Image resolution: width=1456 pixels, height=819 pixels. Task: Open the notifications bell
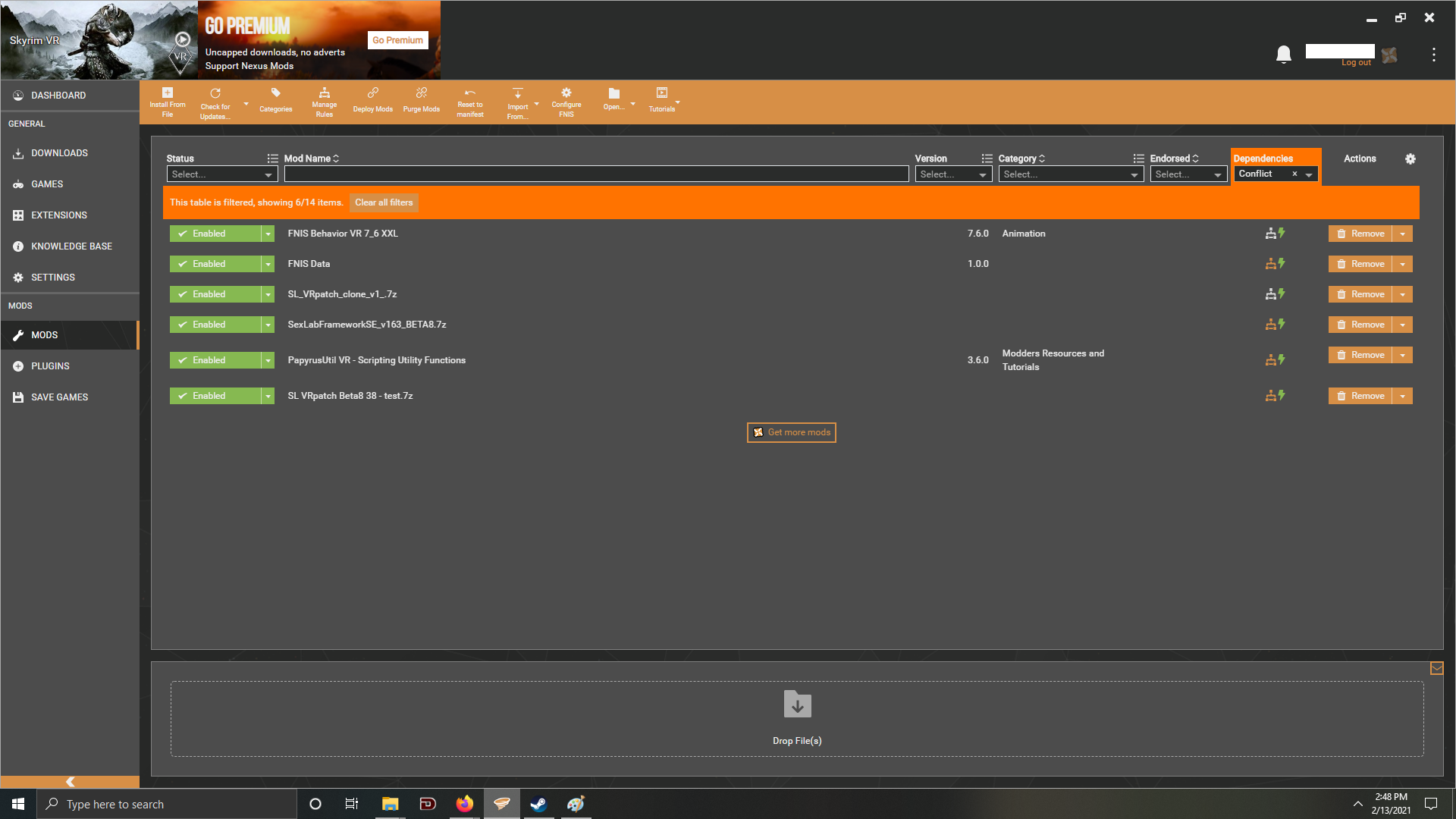click(x=1284, y=55)
